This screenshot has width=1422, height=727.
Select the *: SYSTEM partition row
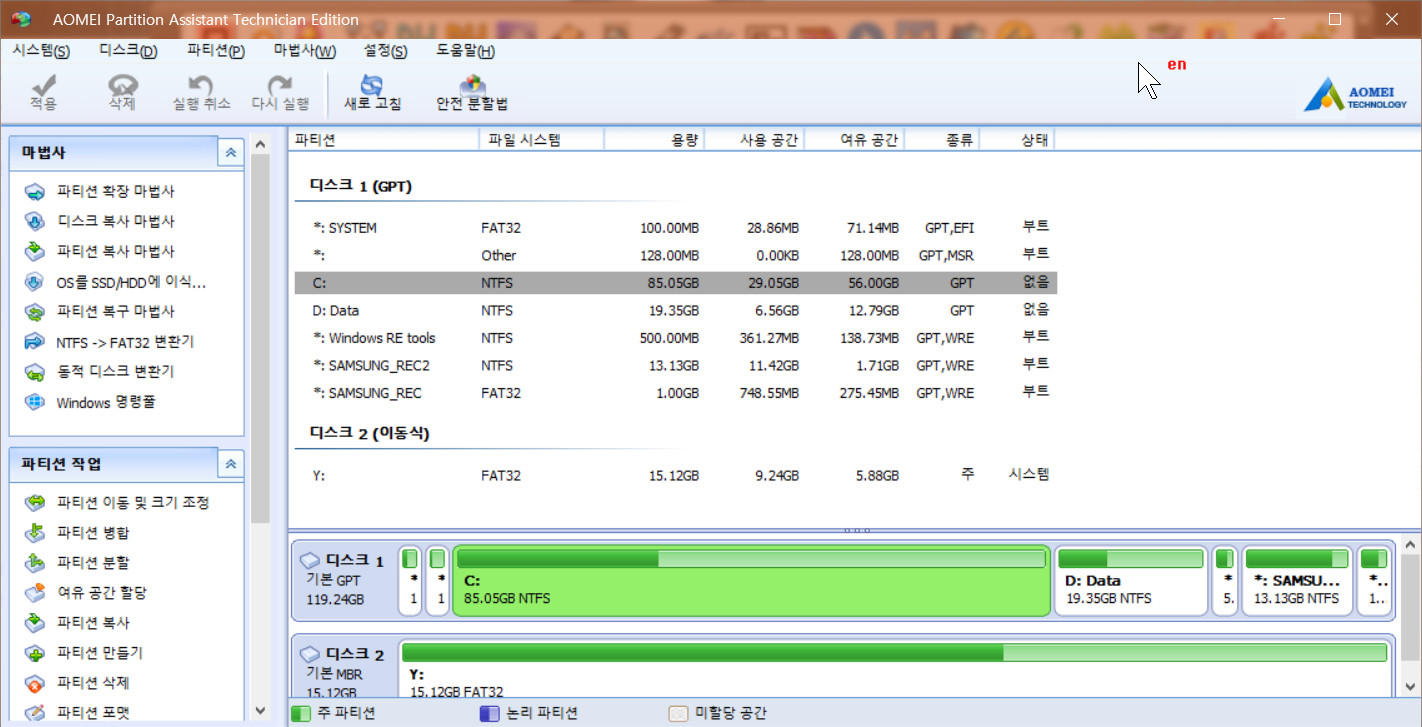675,228
